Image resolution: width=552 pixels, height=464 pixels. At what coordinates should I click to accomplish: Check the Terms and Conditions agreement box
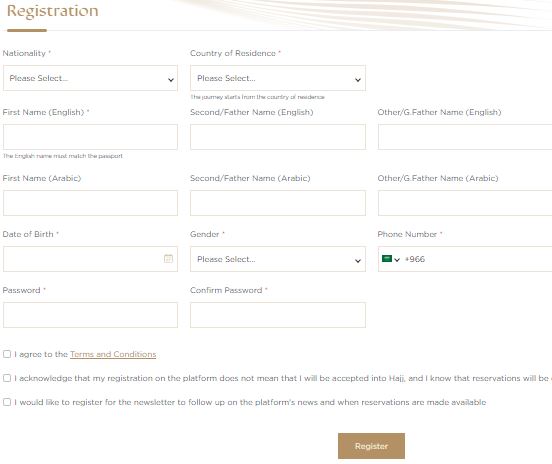click(7, 354)
